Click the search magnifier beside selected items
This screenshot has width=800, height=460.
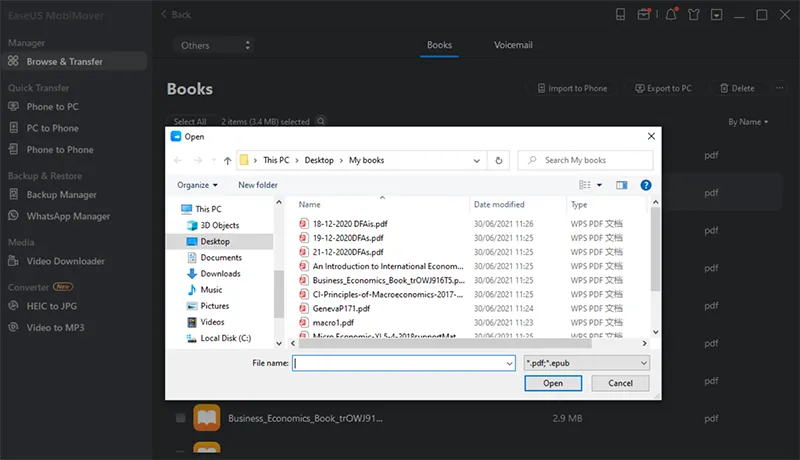[x=321, y=121]
